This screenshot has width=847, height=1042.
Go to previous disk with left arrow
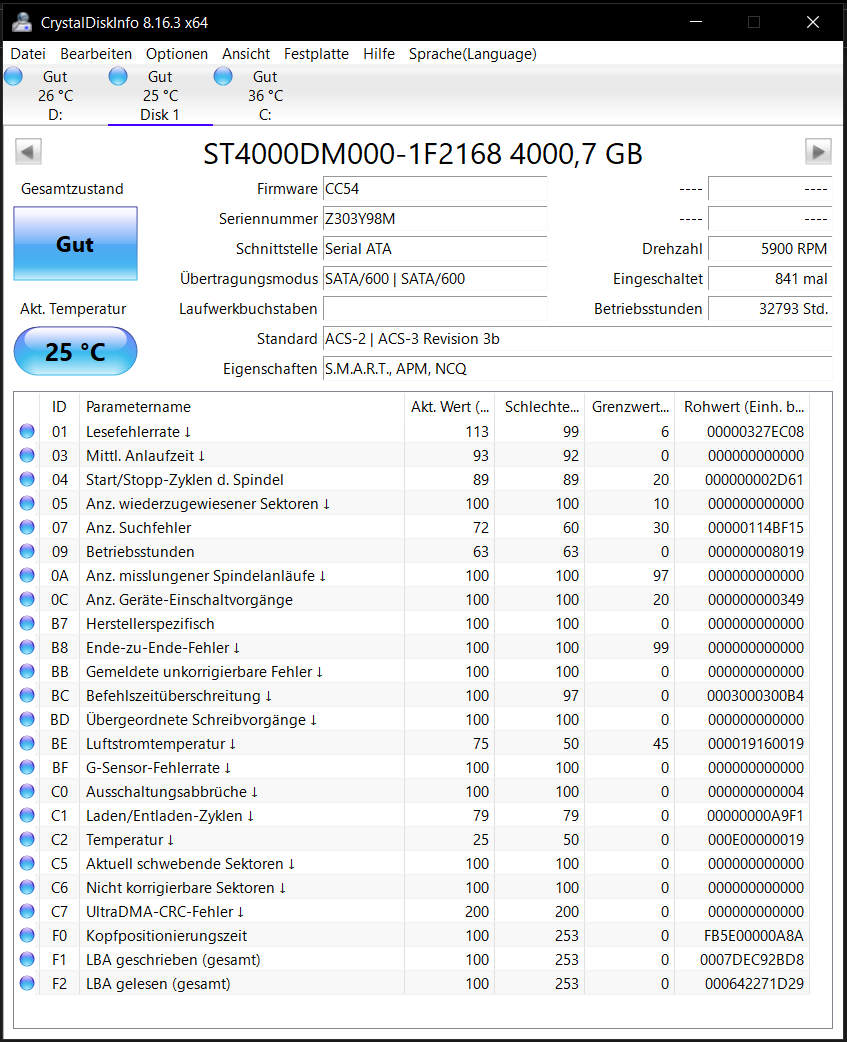29,152
